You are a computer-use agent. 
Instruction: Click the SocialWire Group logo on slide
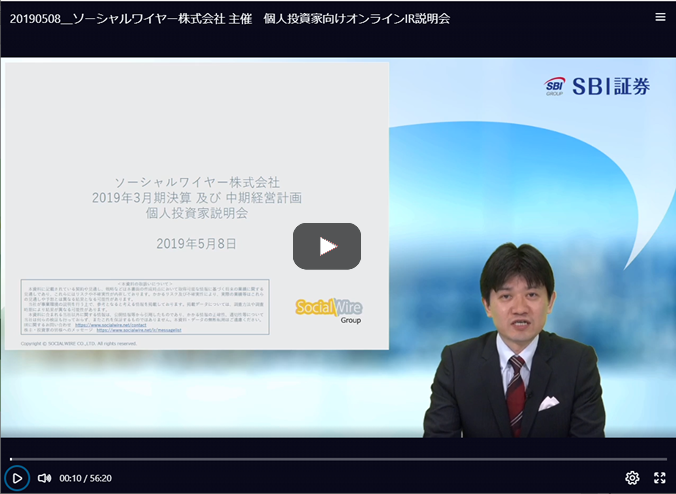329,310
